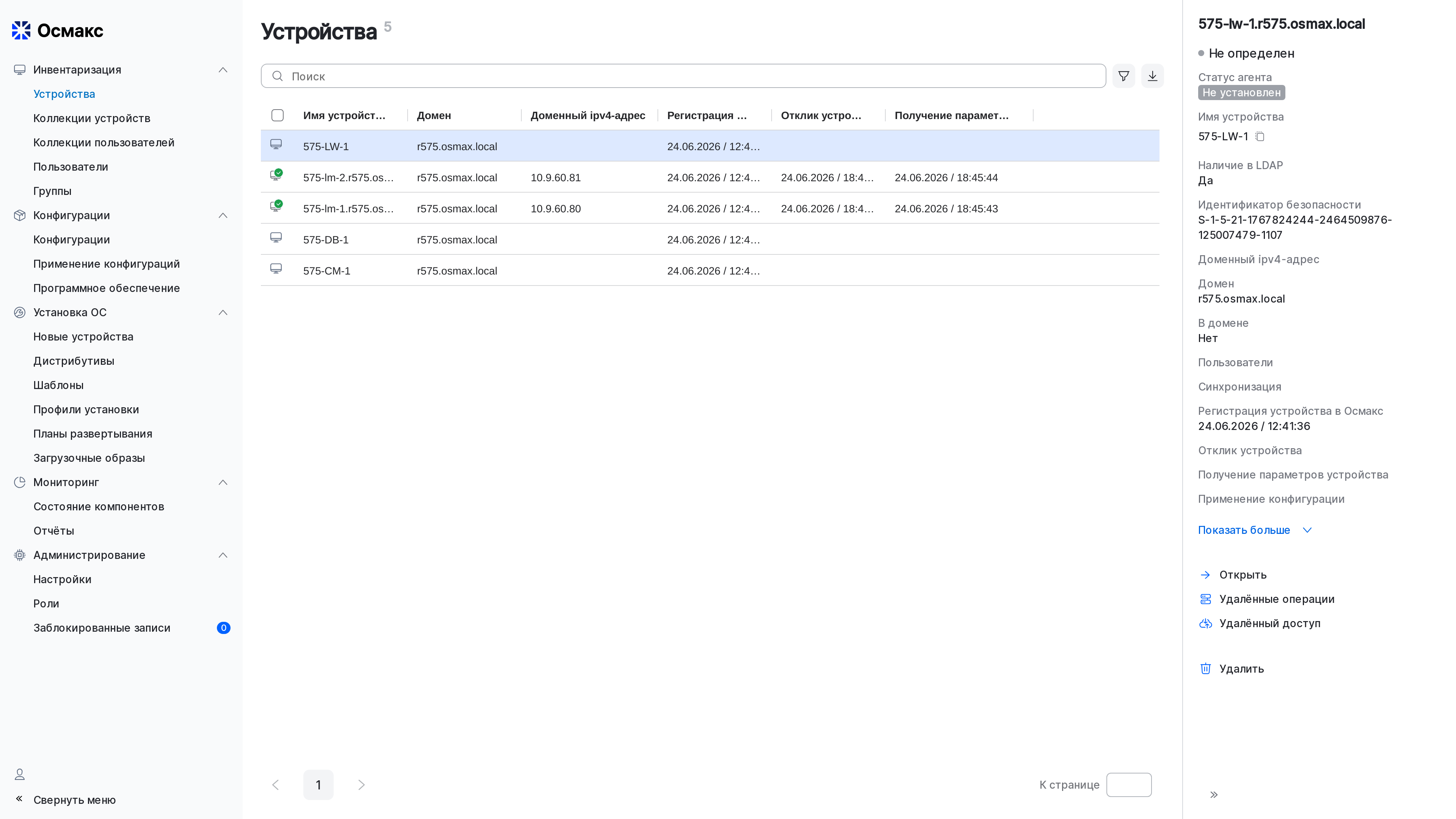Sort by Имя устройства column header
The image size is (1456, 819).
click(344, 115)
